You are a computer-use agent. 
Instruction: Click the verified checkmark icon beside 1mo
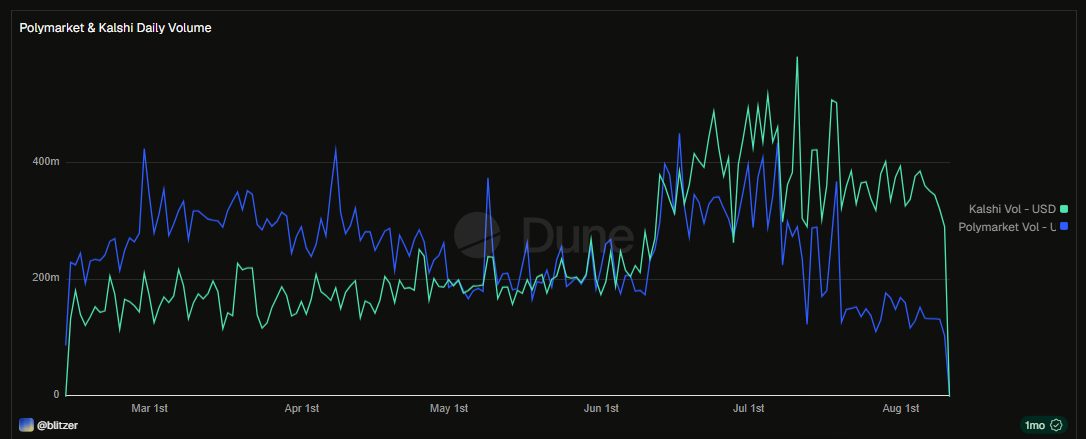[1056, 425]
